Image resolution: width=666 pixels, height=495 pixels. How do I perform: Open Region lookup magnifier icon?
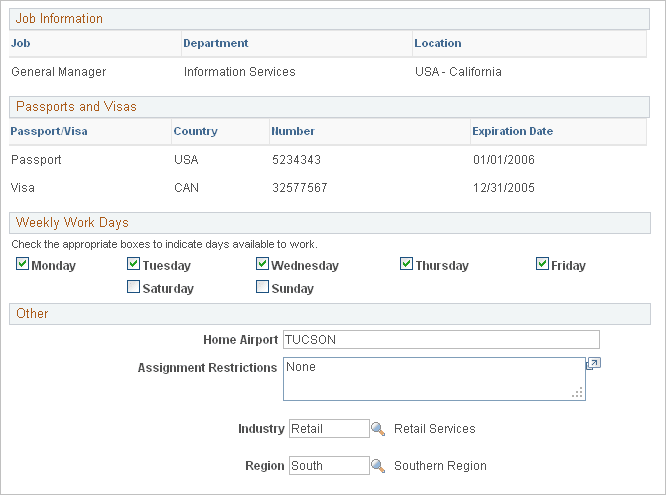pos(378,466)
